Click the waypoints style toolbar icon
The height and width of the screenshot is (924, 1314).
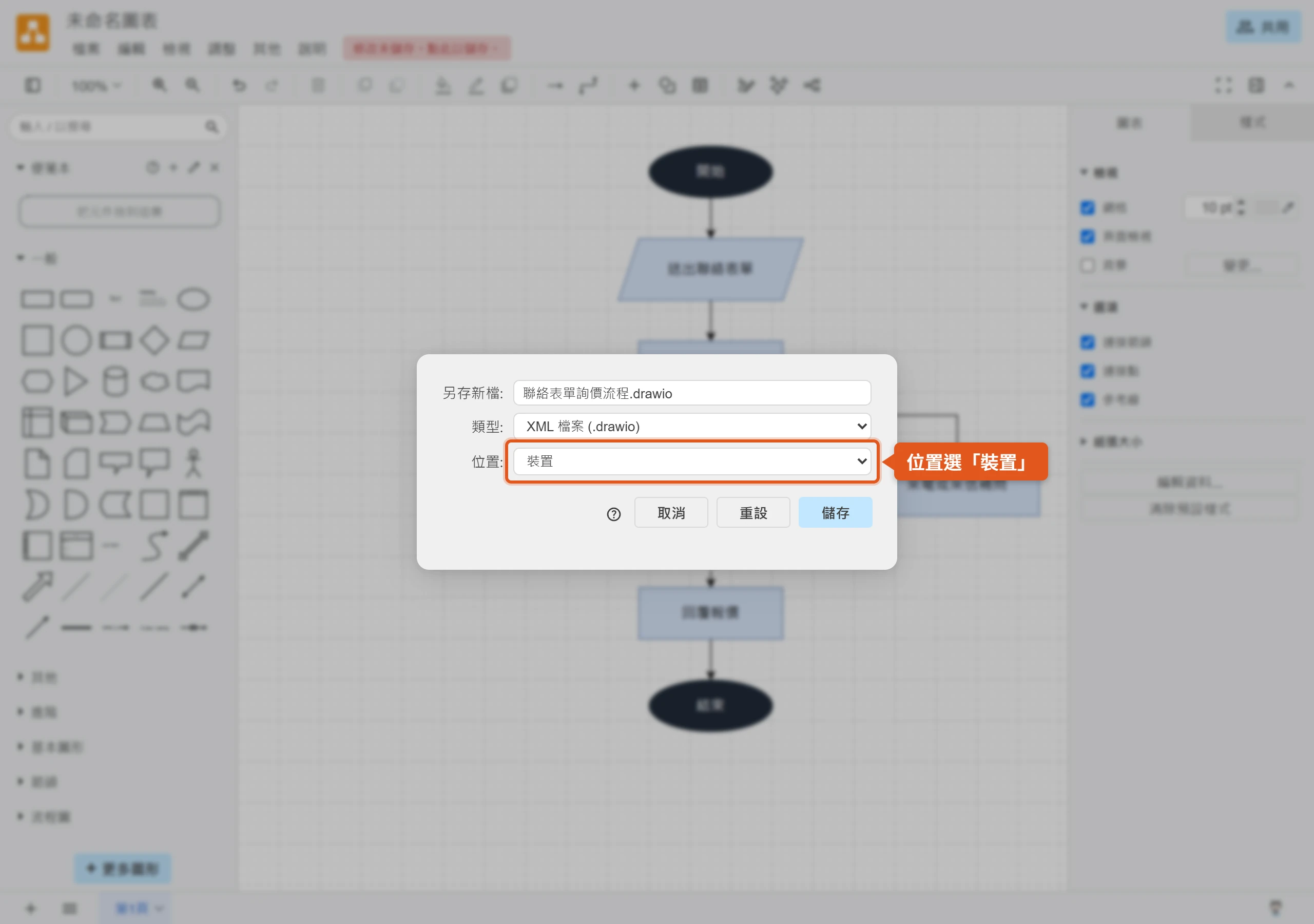click(x=588, y=85)
